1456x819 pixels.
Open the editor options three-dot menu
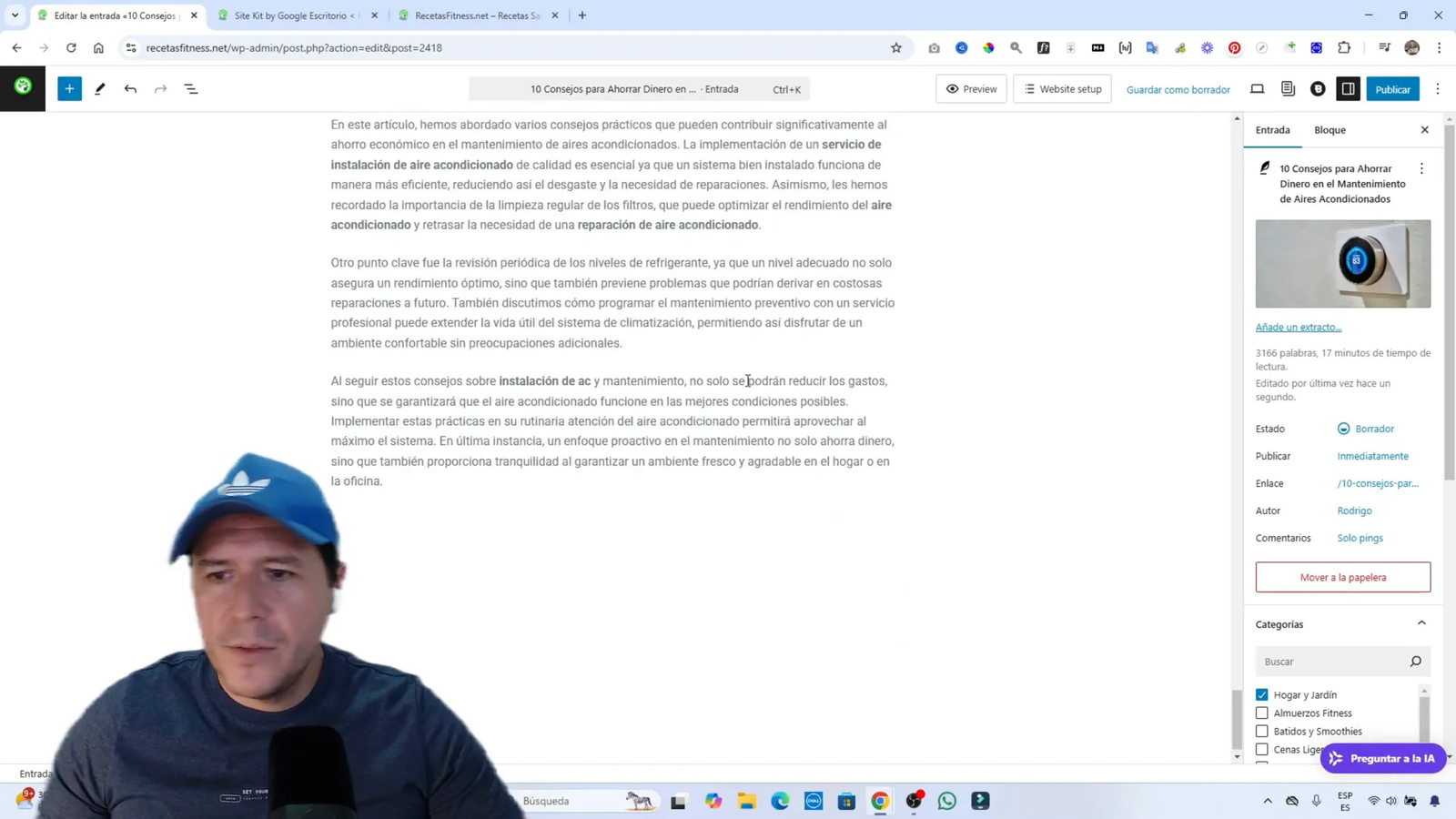coord(1437,88)
